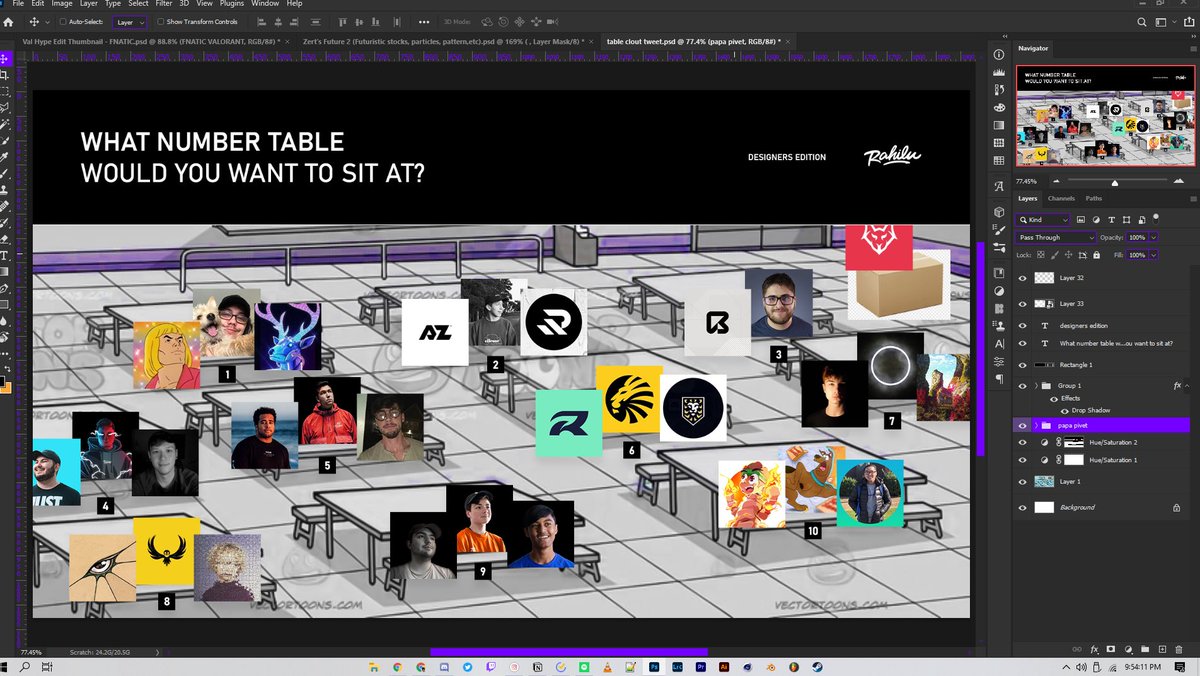This screenshot has width=1200, height=676.
Task: Open the Opacity value dropdown arrow
Action: click(1154, 237)
